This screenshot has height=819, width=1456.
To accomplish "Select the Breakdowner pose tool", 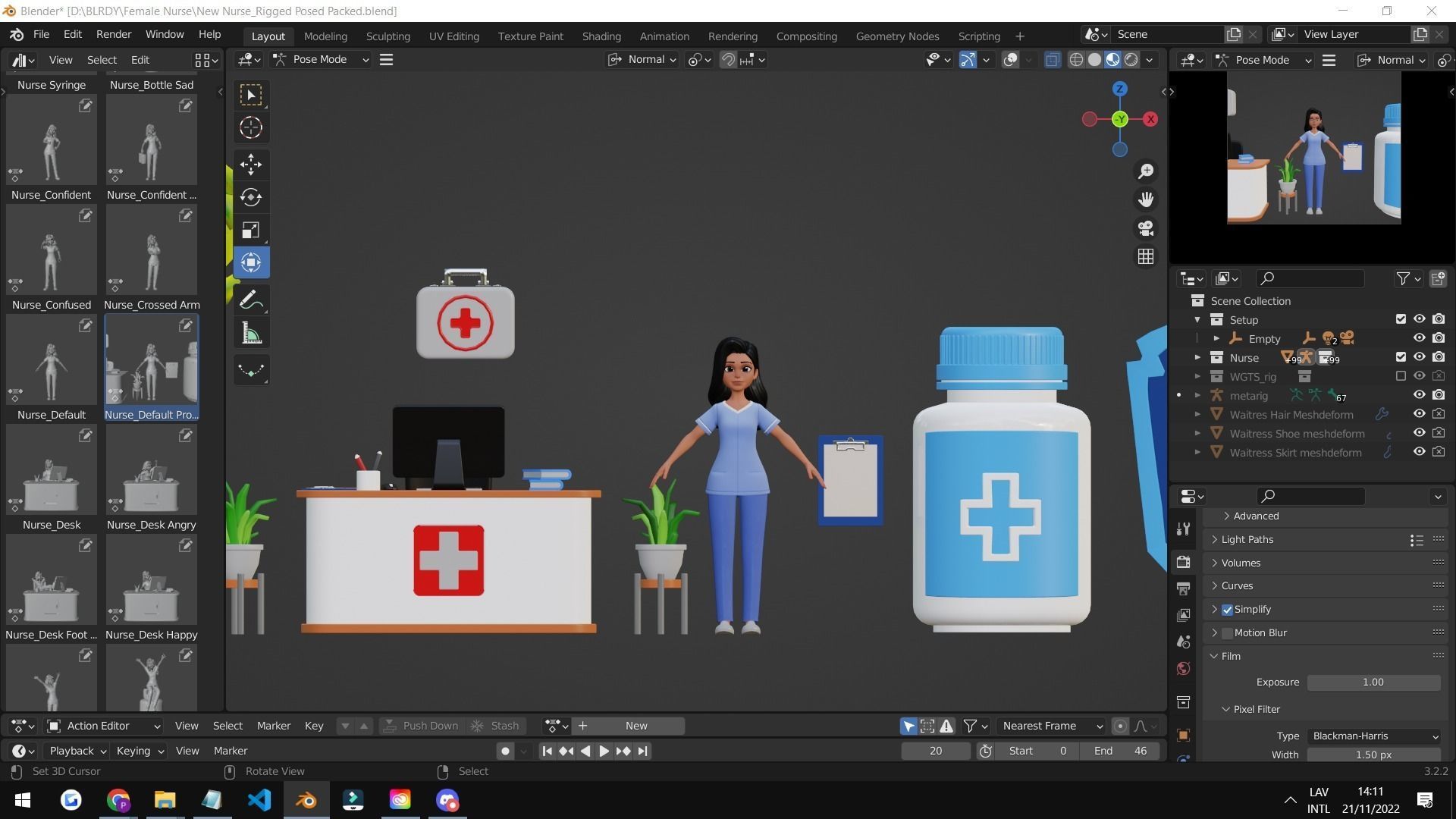I will pyautogui.click(x=251, y=370).
